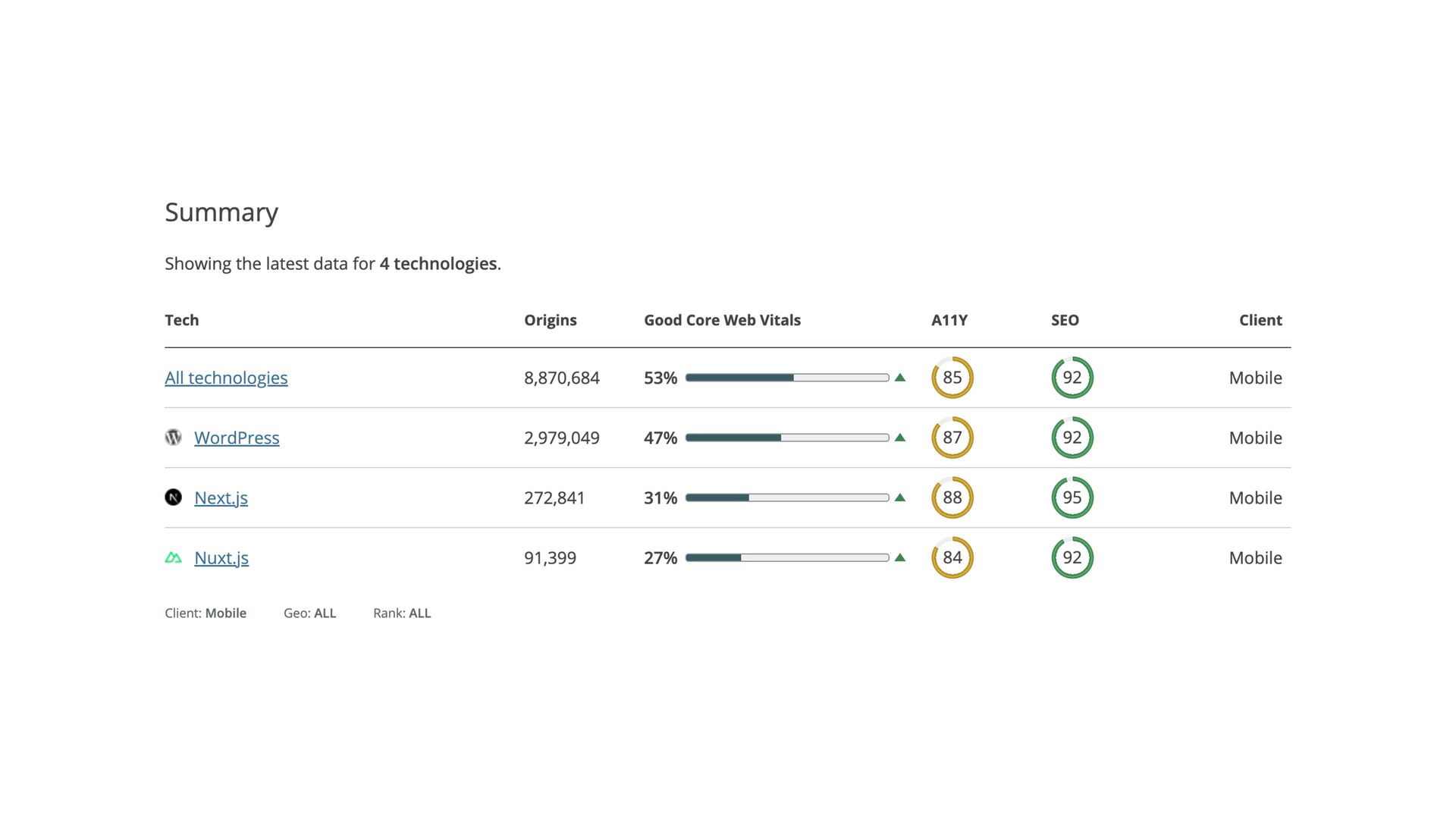Open the Next.js link
The image size is (1456, 819).
221,497
